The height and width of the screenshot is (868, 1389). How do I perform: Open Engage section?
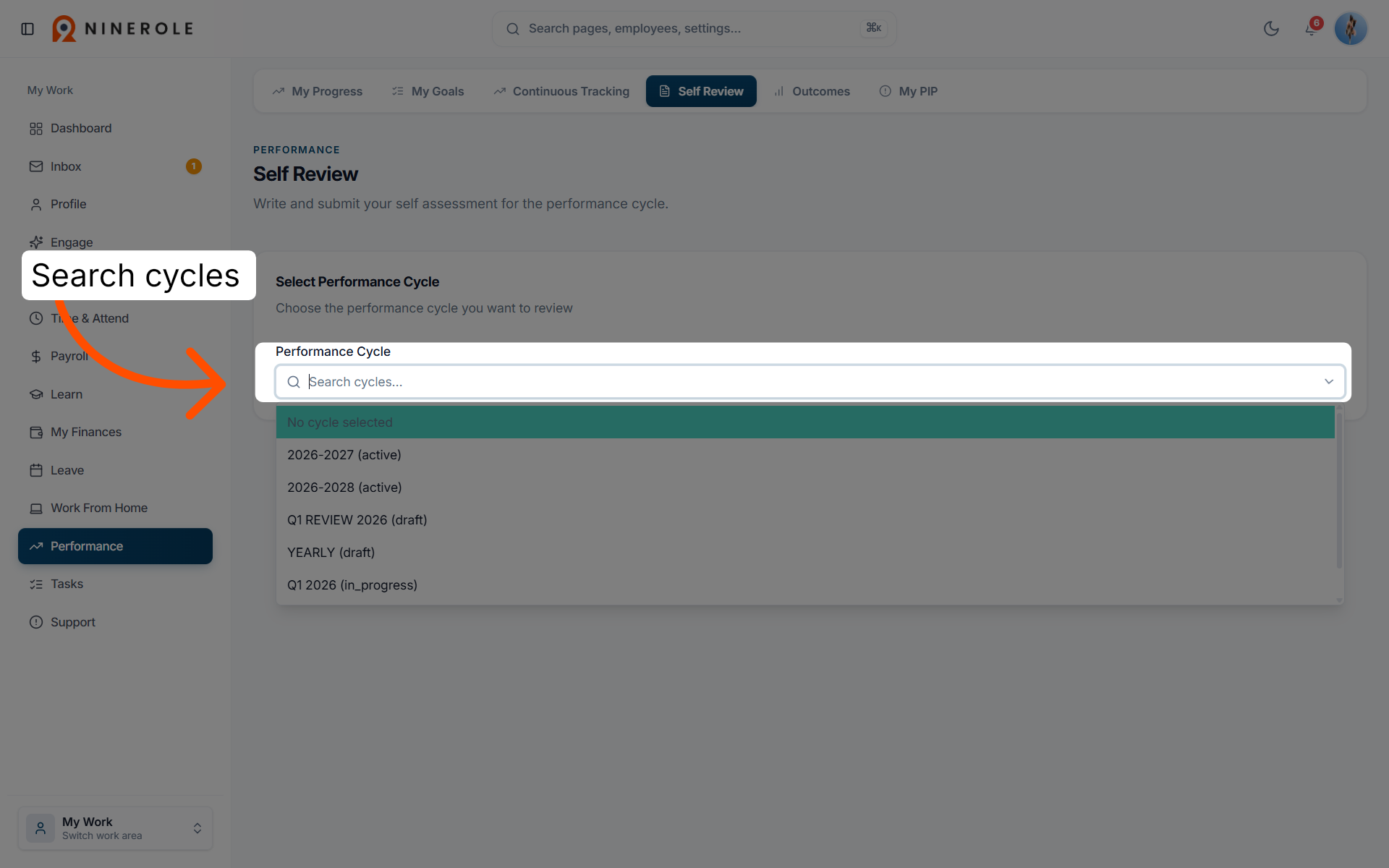pyautogui.click(x=116, y=242)
